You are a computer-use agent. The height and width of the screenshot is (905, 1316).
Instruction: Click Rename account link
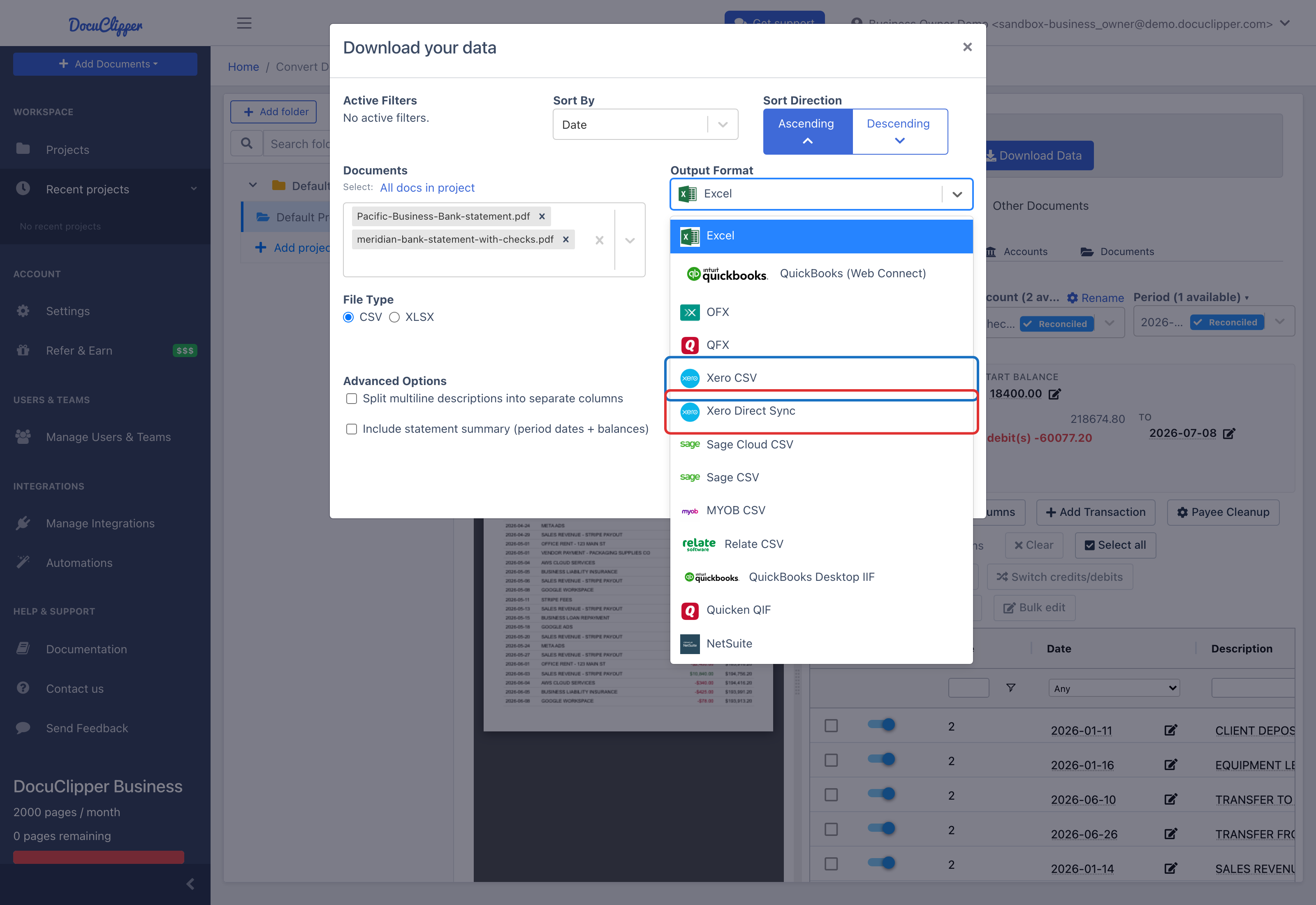point(1095,298)
